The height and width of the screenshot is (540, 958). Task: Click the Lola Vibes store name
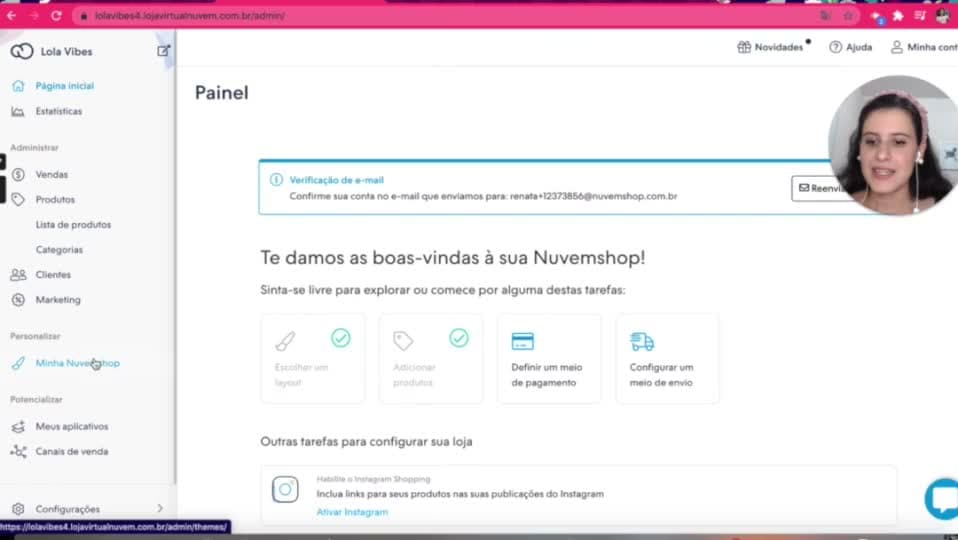tap(67, 52)
